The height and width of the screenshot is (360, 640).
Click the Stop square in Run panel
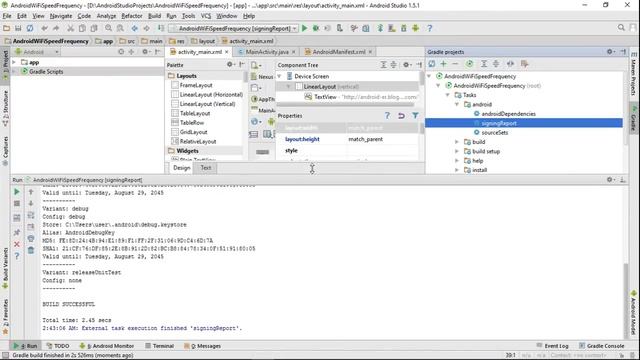[17, 203]
